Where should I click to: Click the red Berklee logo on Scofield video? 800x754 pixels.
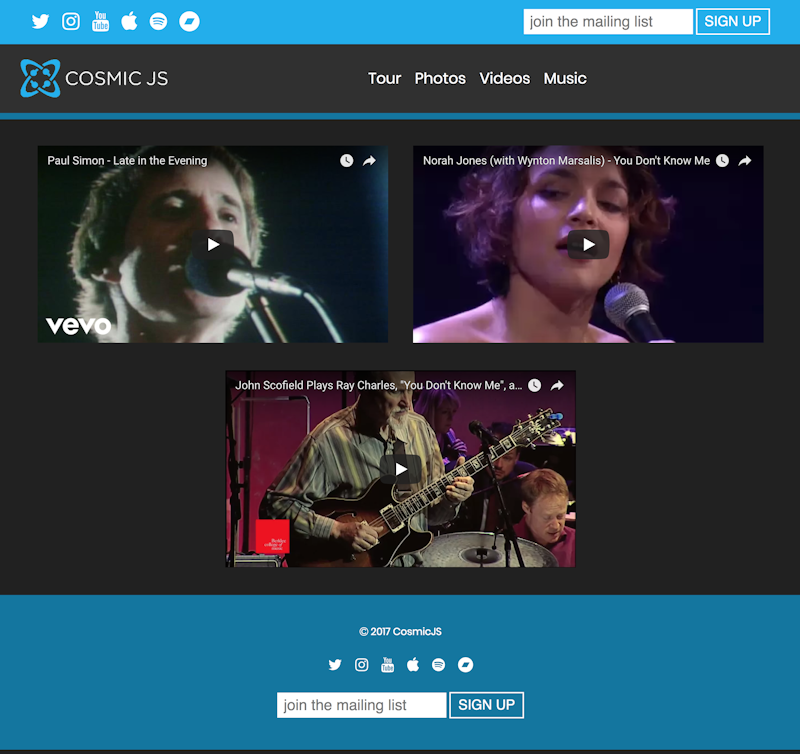(272, 536)
